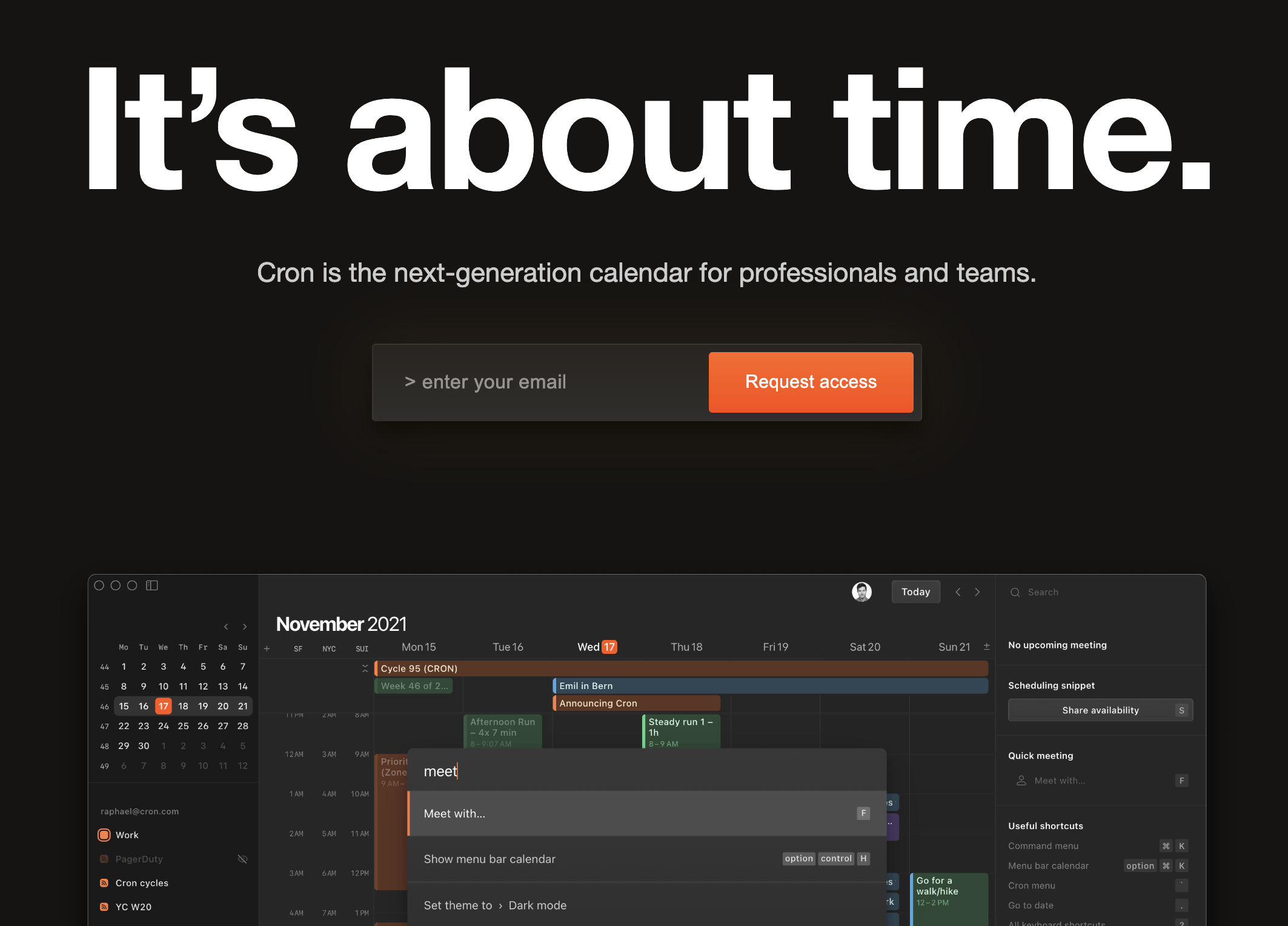The height and width of the screenshot is (926, 1288).
Task: Toggle the sidebar with the panel icon
Action: point(152,585)
